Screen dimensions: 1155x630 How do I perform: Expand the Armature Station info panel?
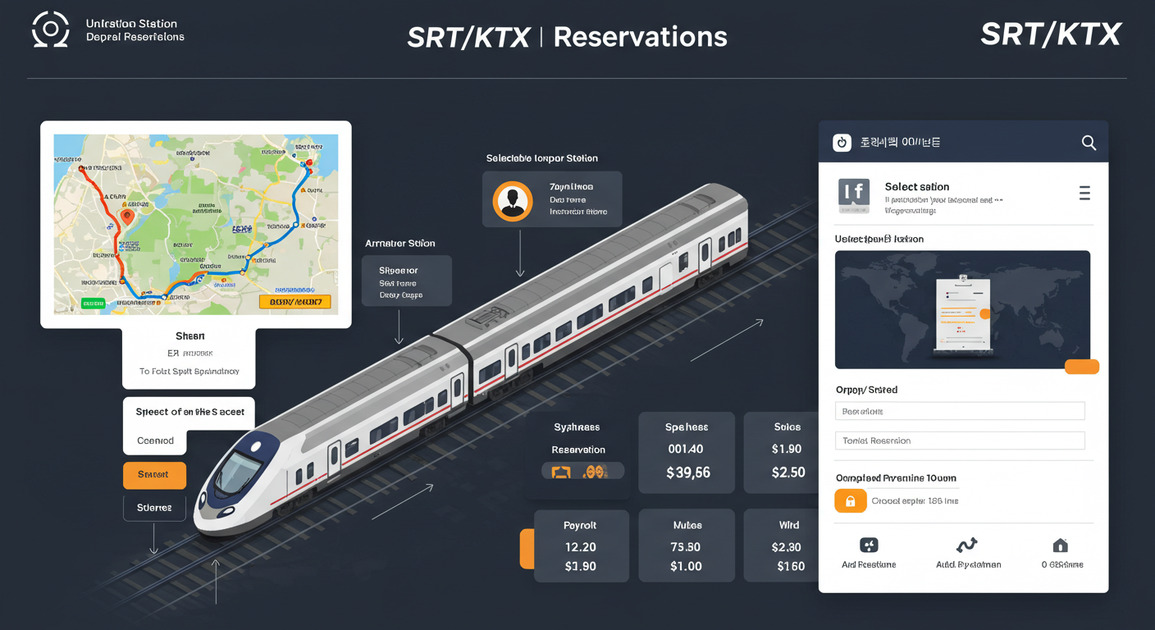pyautogui.click(x=407, y=280)
